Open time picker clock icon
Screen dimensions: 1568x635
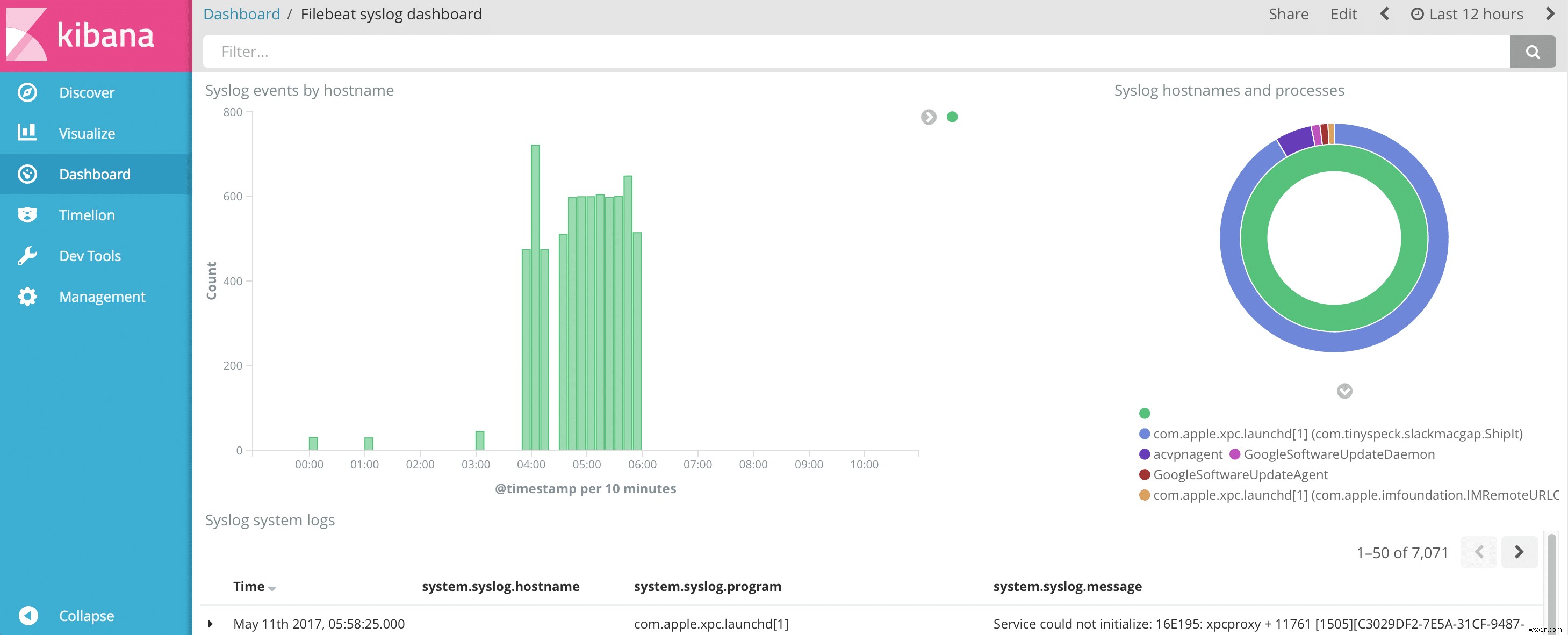click(1417, 14)
